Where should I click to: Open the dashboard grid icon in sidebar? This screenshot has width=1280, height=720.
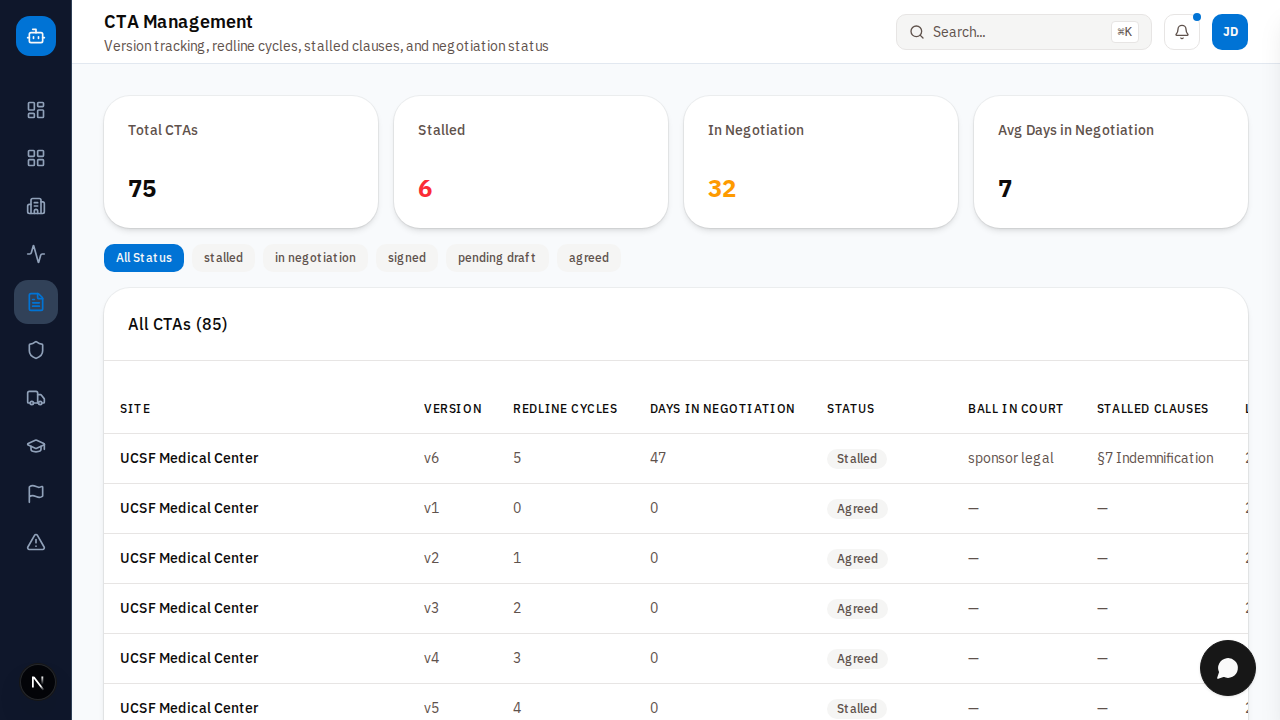[x=36, y=110]
